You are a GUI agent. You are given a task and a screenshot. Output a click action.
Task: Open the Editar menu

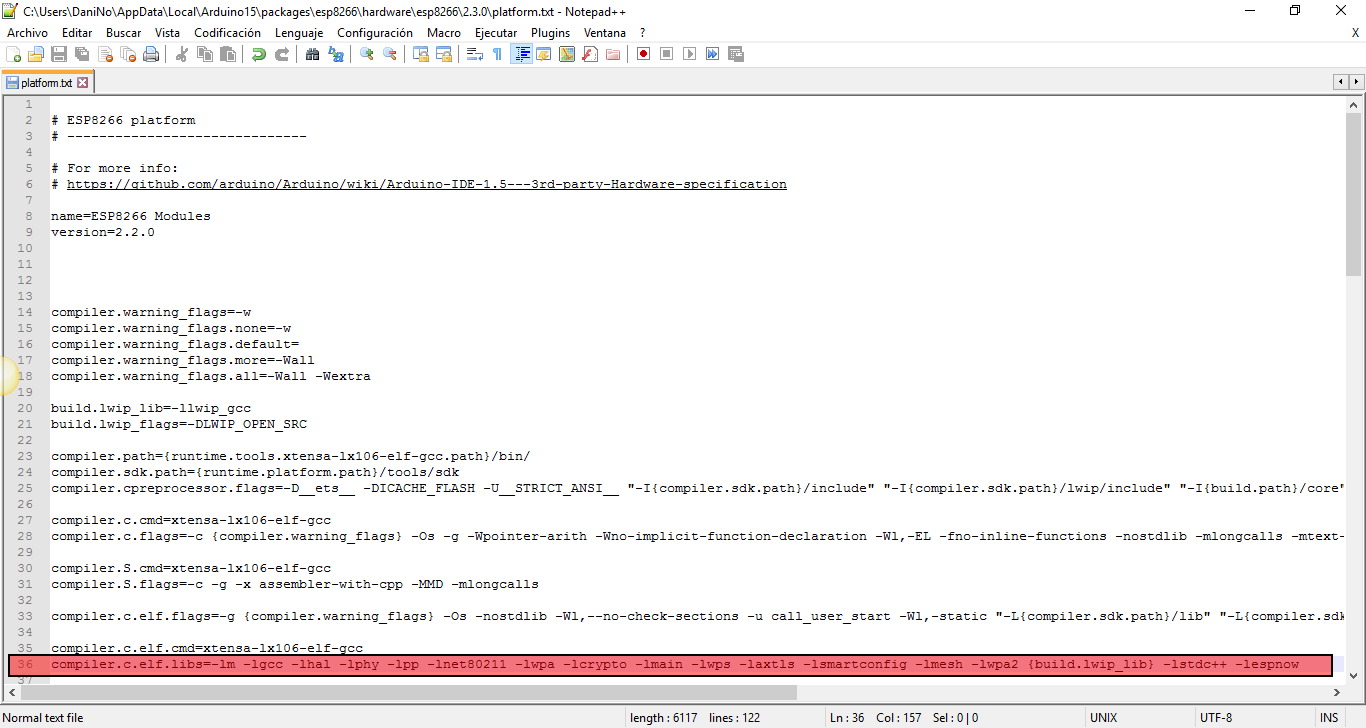pos(77,33)
